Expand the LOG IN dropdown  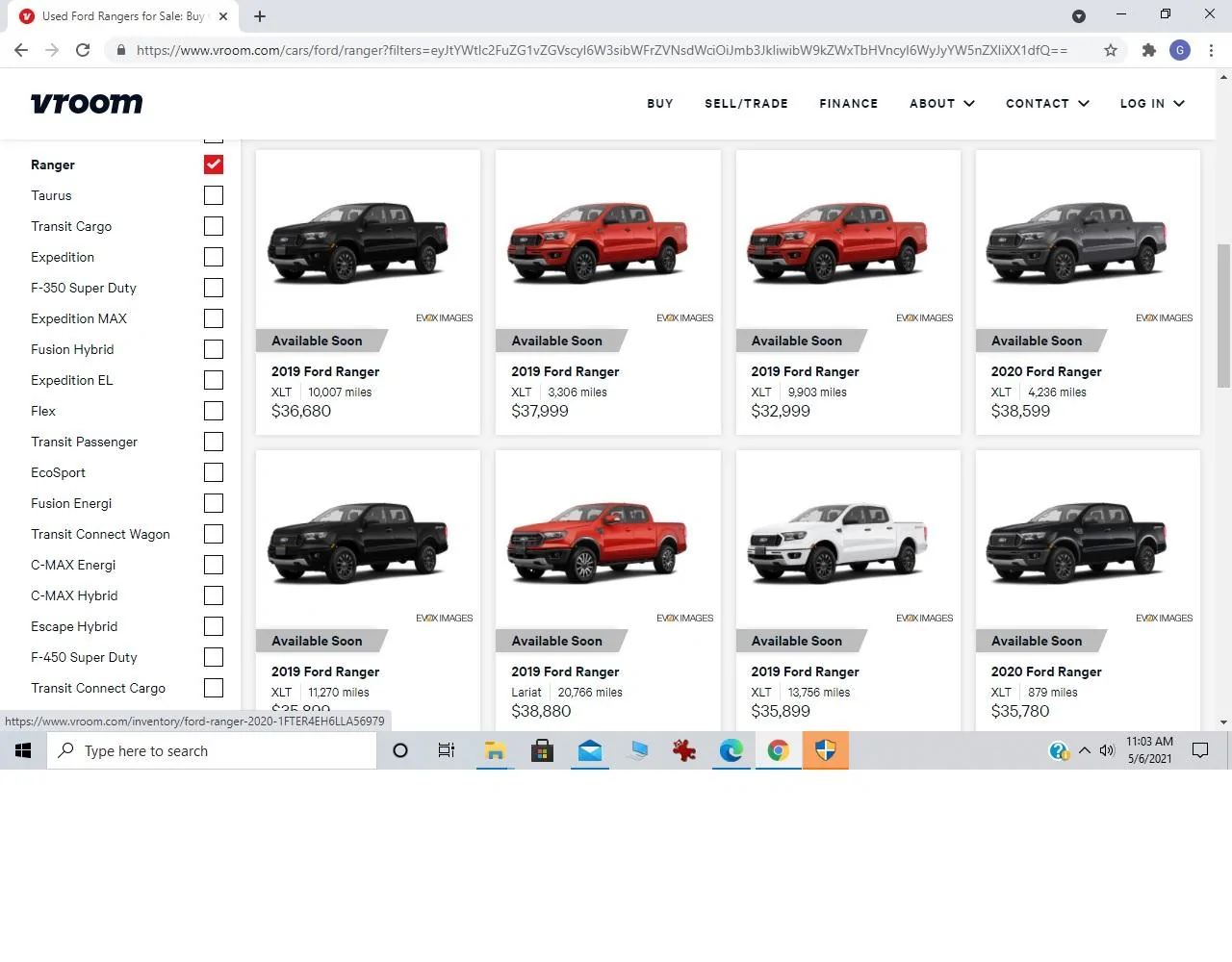point(1152,103)
